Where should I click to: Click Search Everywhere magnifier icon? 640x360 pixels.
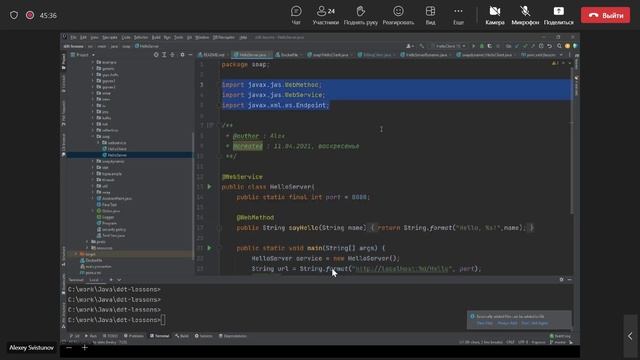pos(559,46)
